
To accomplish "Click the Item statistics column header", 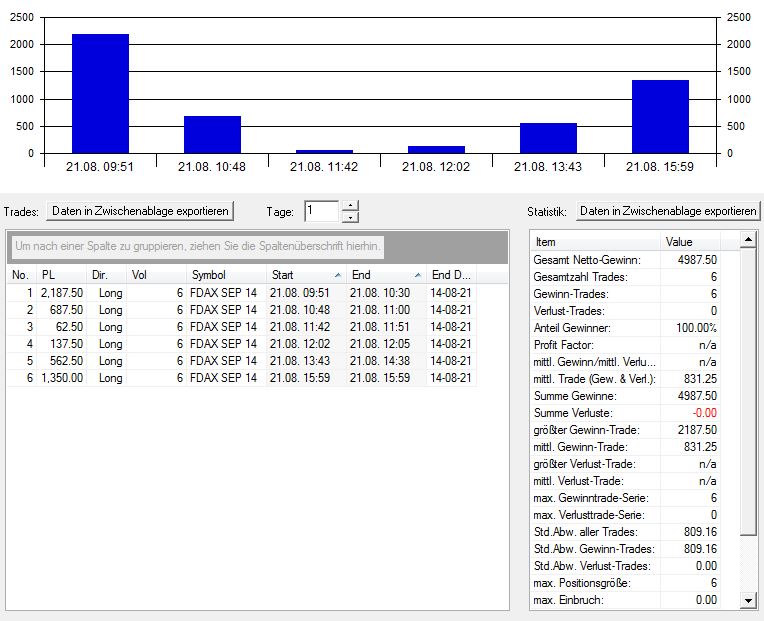I will coord(596,242).
